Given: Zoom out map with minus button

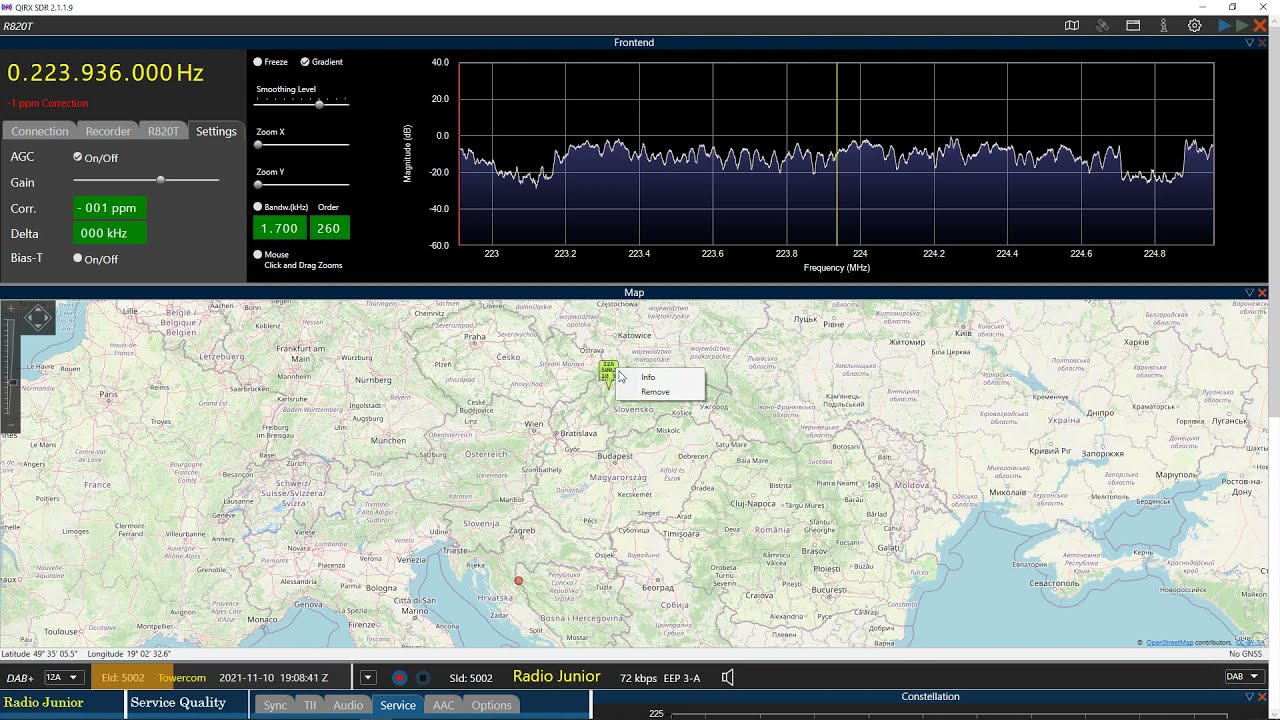Looking at the screenshot, I should tap(11, 425).
